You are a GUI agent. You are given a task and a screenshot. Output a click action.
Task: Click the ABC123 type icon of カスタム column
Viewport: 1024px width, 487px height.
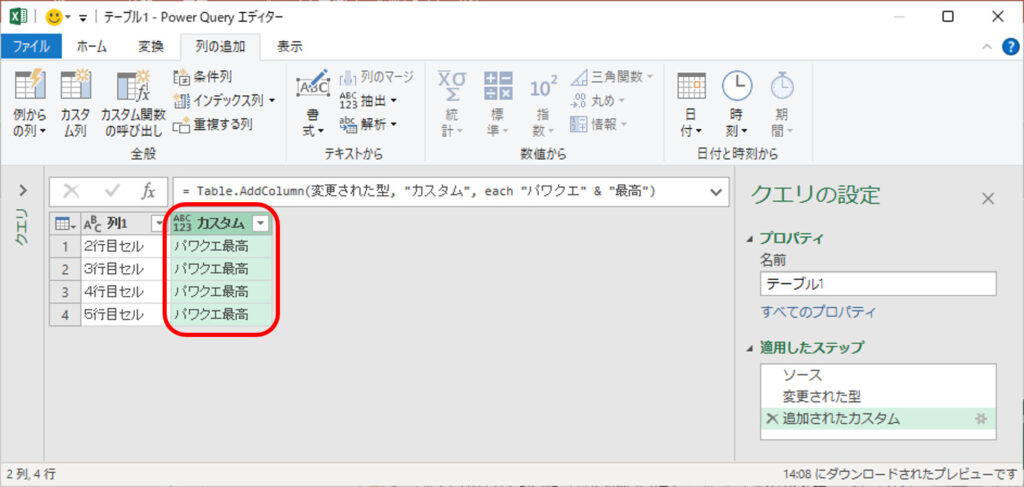183,223
